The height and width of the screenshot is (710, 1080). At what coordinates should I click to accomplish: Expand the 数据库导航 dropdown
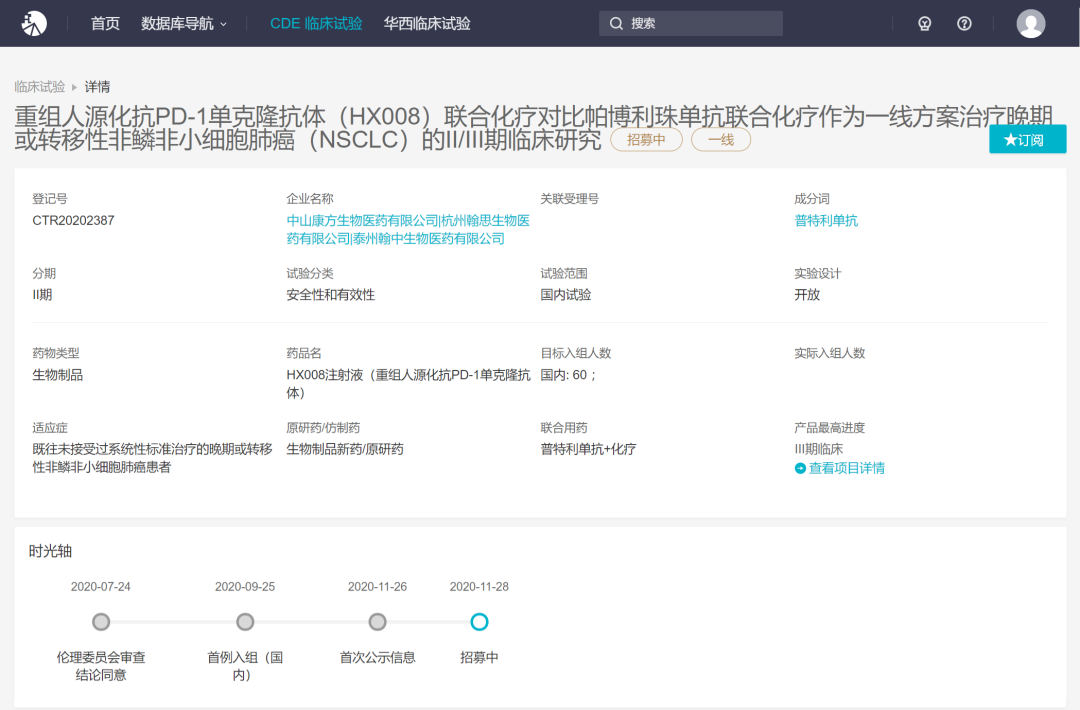184,23
